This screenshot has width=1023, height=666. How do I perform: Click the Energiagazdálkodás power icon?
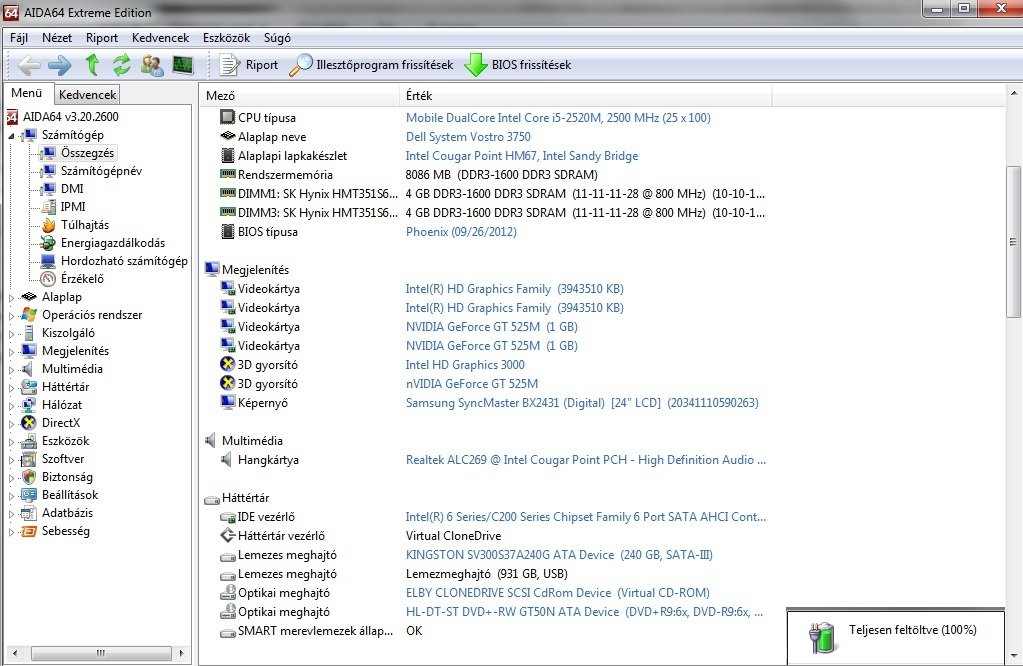[48, 243]
